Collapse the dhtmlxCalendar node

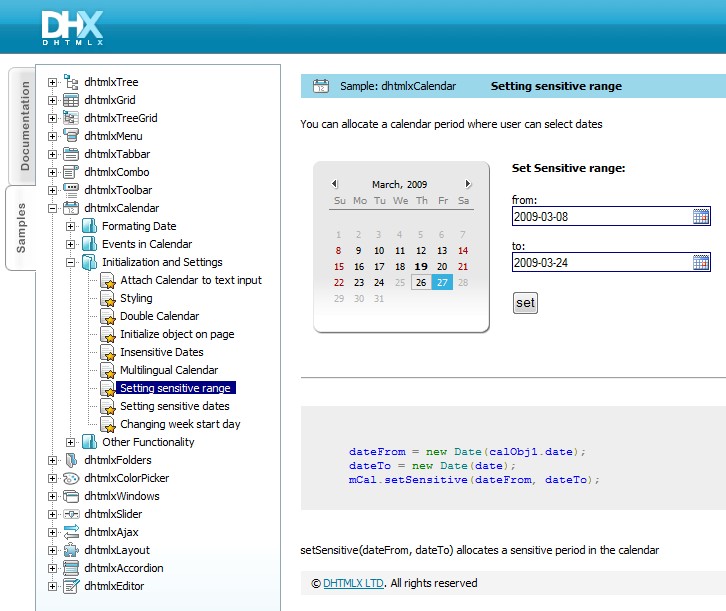tap(52, 208)
